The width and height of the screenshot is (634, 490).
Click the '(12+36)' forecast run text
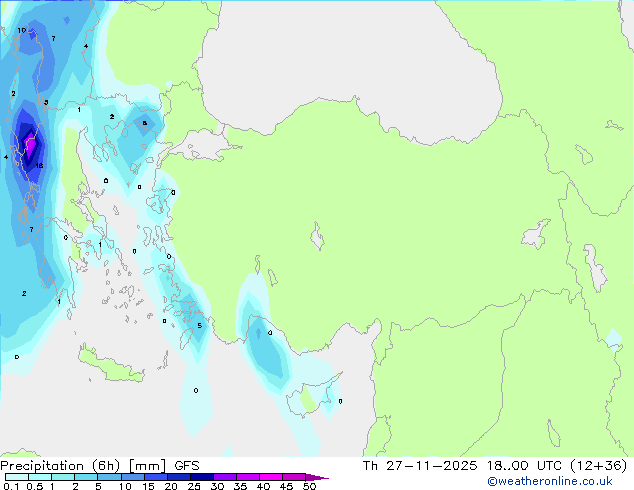[599, 466]
